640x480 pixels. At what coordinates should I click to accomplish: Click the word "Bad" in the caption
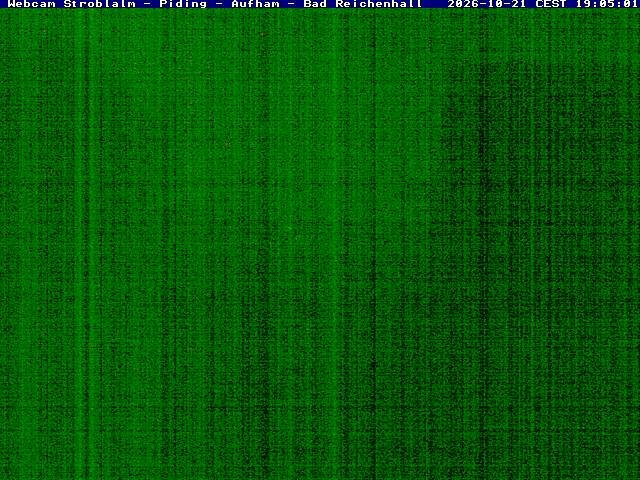315,4
